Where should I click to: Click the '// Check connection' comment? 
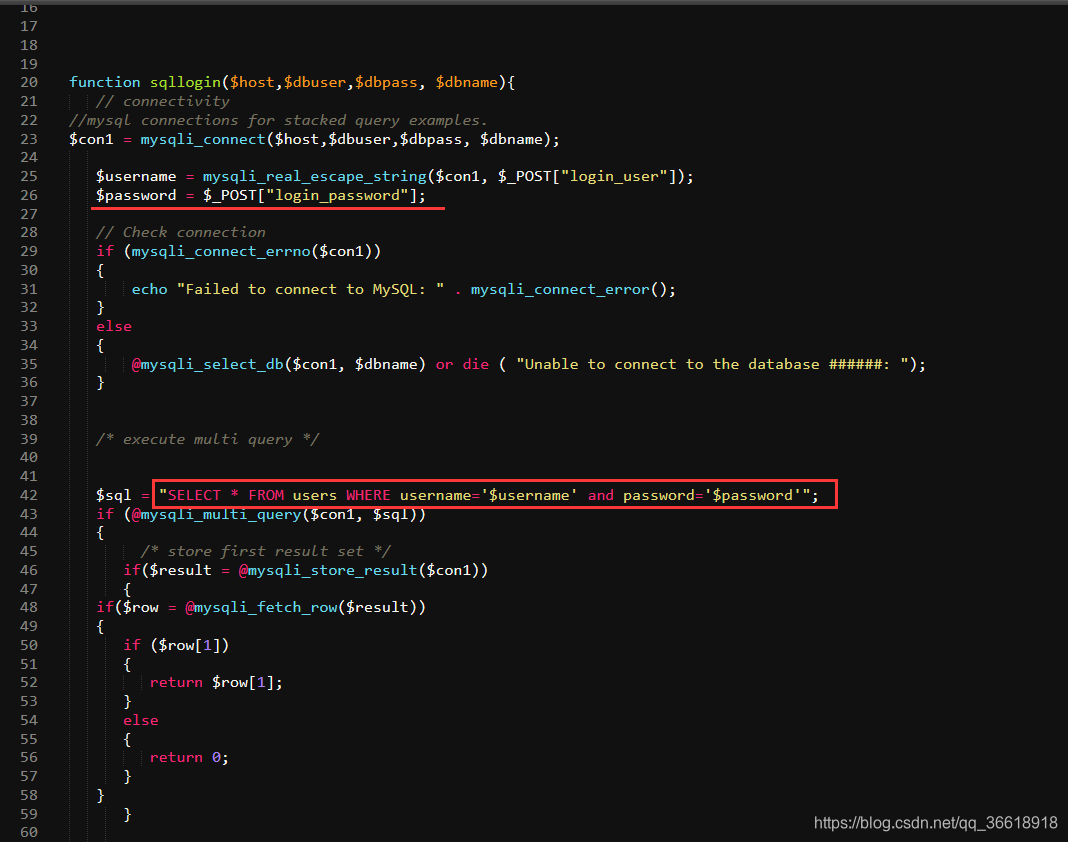point(180,232)
